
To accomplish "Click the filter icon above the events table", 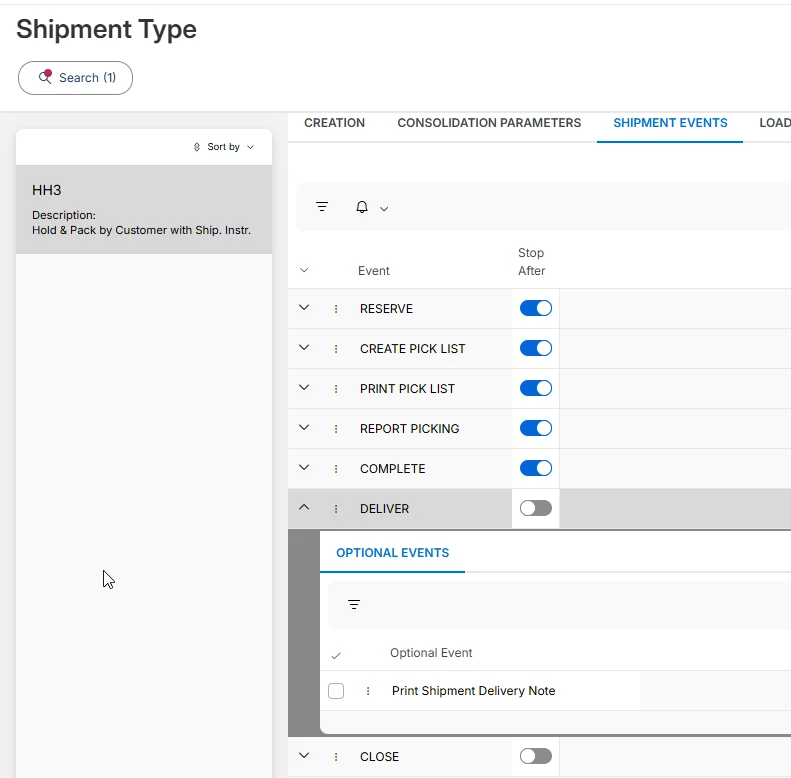I will pos(322,207).
